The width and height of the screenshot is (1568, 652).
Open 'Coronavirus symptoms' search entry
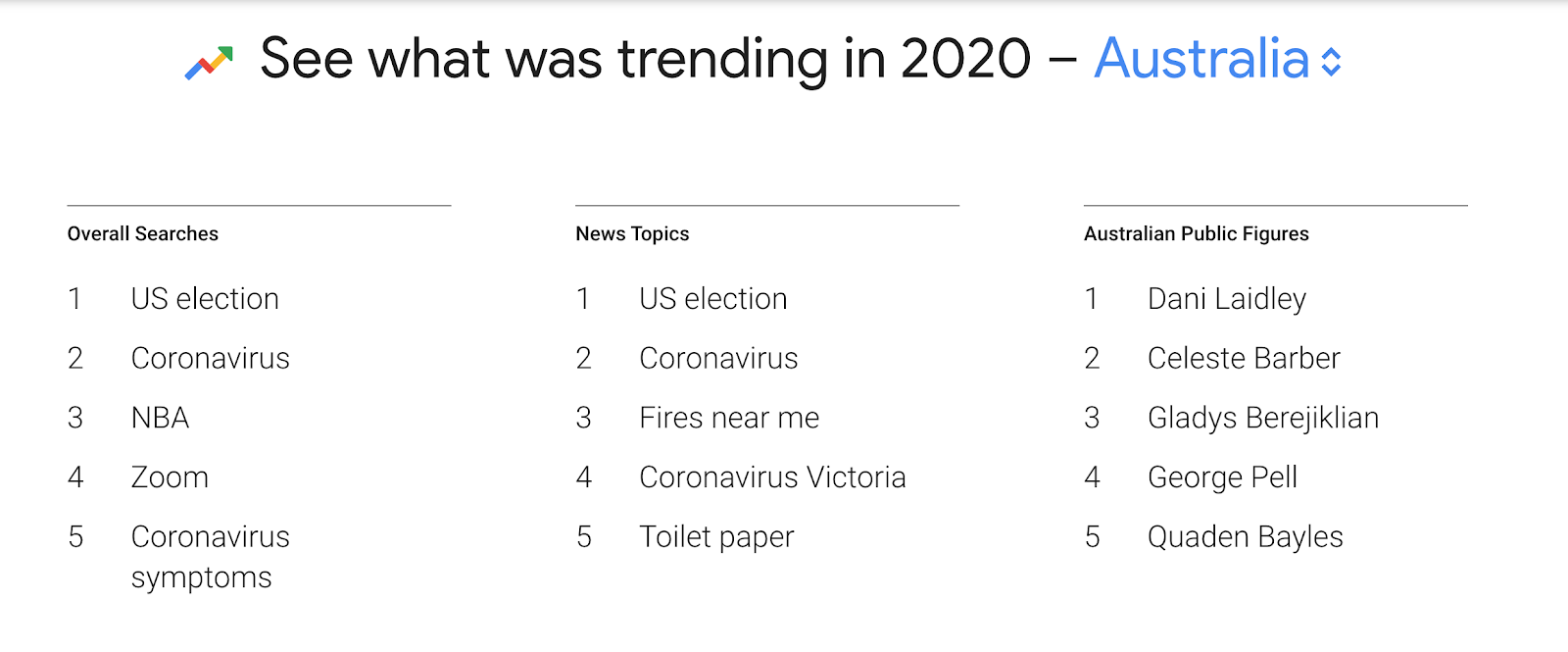(x=210, y=557)
